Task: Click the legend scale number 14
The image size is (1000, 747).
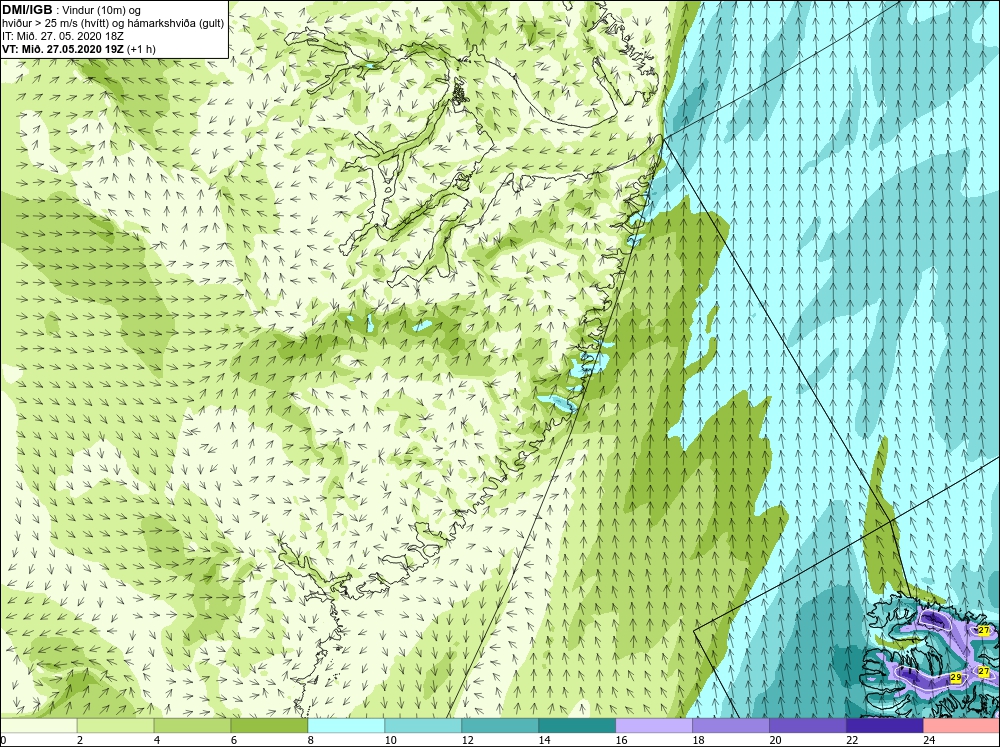Action: point(544,740)
